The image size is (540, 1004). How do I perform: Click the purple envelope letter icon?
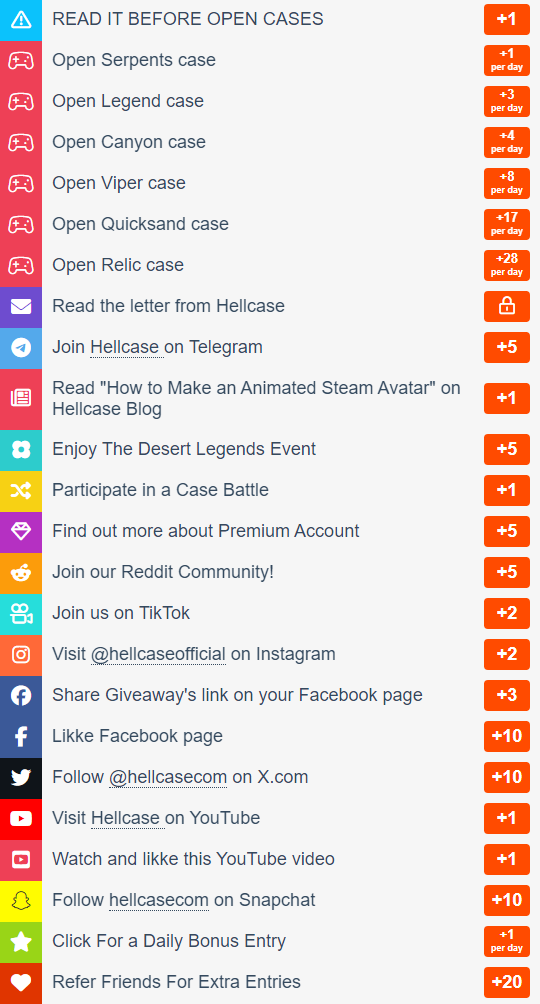click(x=20, y=307)
